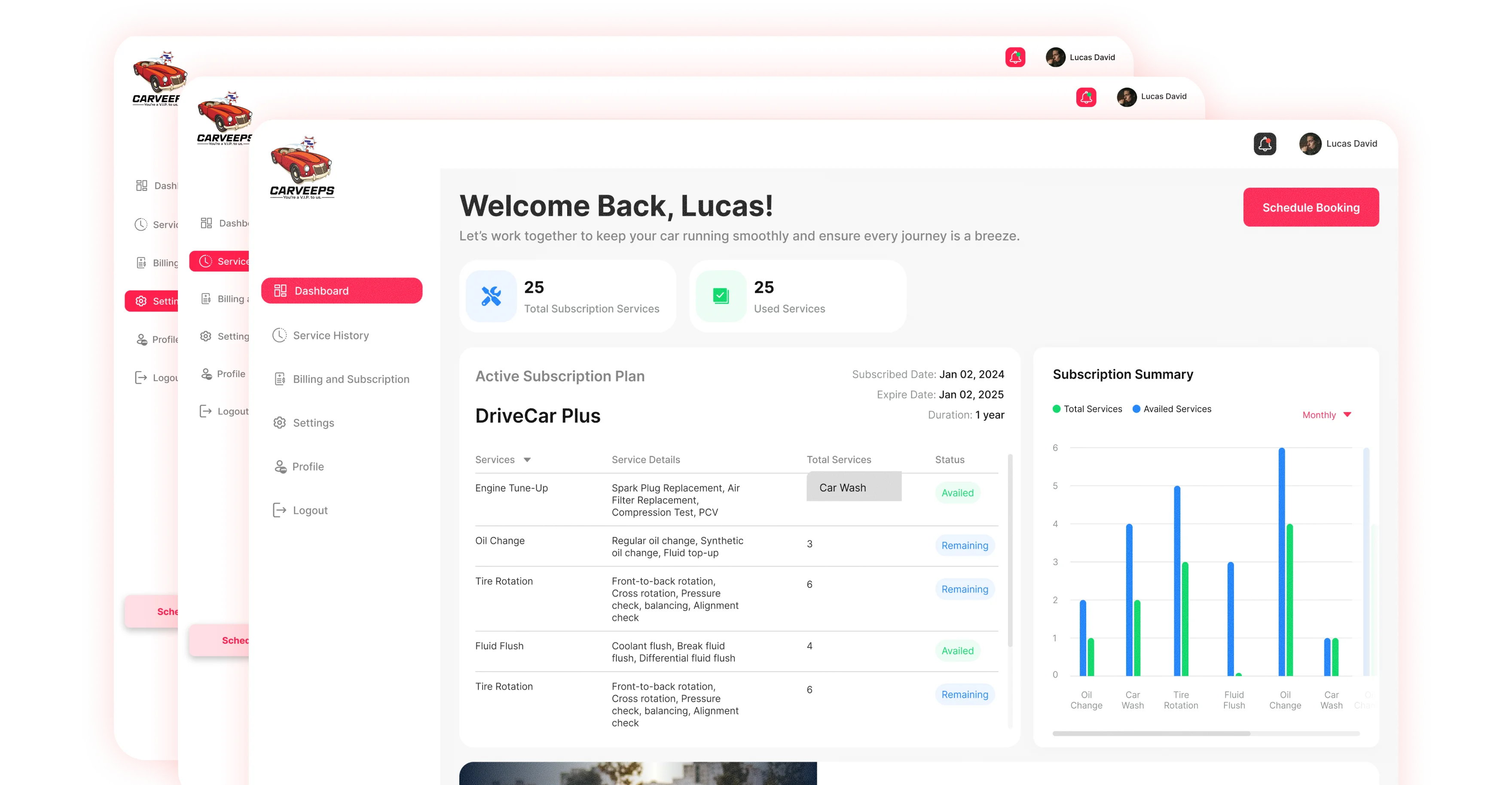Open the Car Wash selection dropdown
This screenshot has height=785, width=1512.
854,487
